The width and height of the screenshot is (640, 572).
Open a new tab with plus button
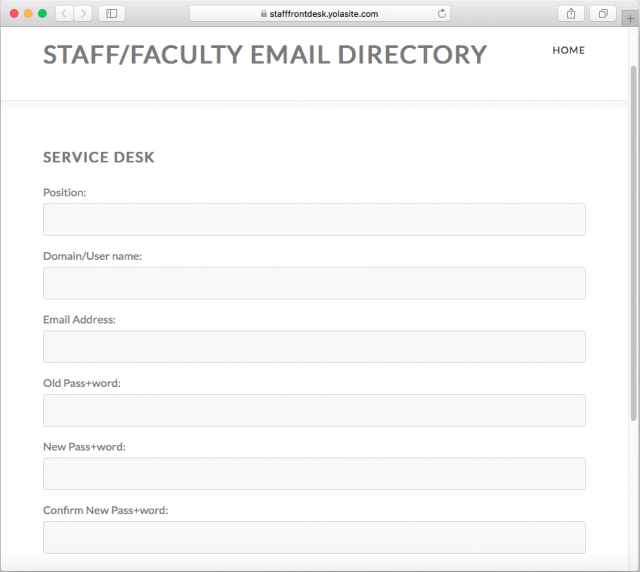(x=630, y=18)
